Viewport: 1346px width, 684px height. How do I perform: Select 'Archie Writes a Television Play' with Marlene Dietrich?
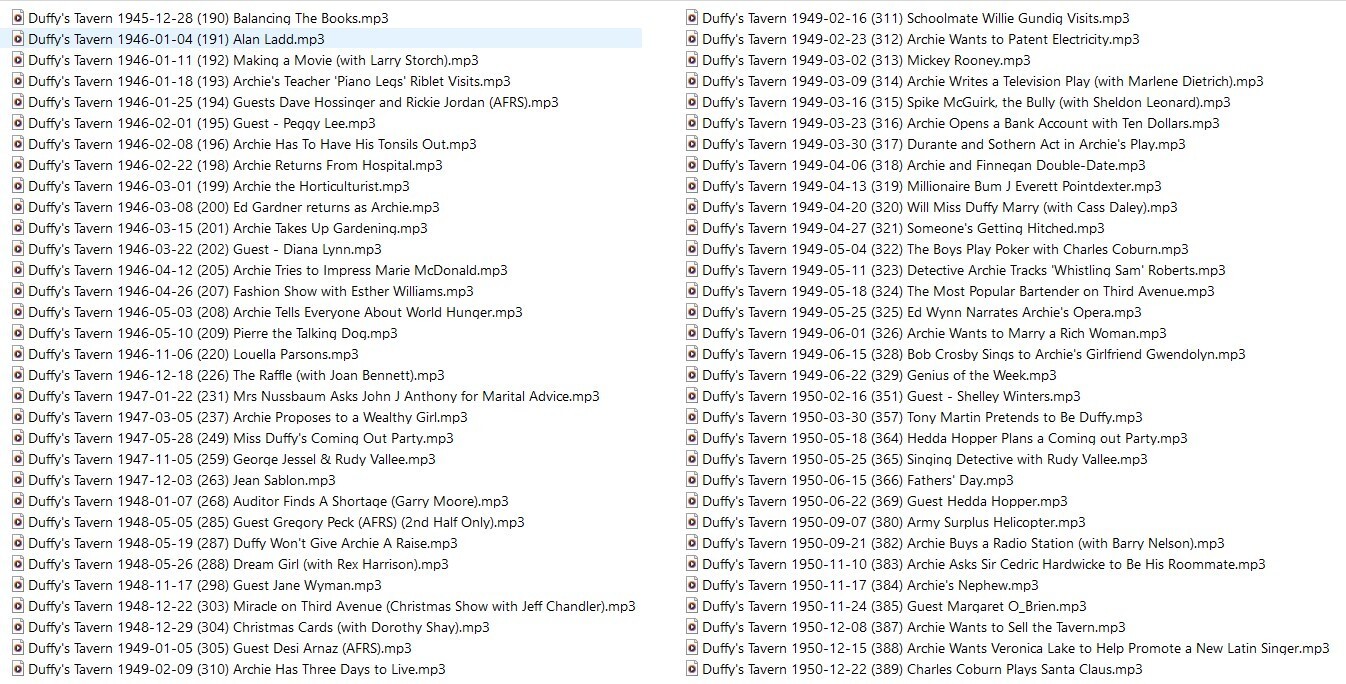(983, 81)
